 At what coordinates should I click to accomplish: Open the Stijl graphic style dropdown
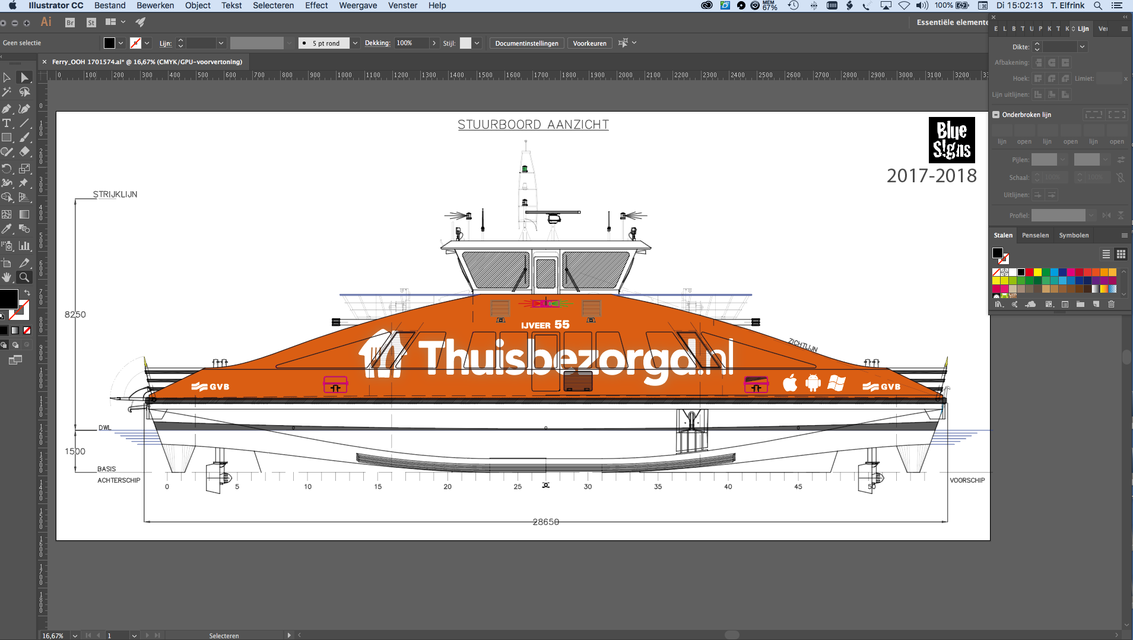point(477,43)
